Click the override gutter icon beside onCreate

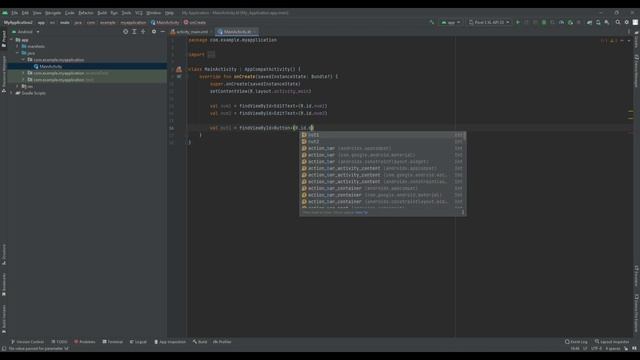(179, 76)
